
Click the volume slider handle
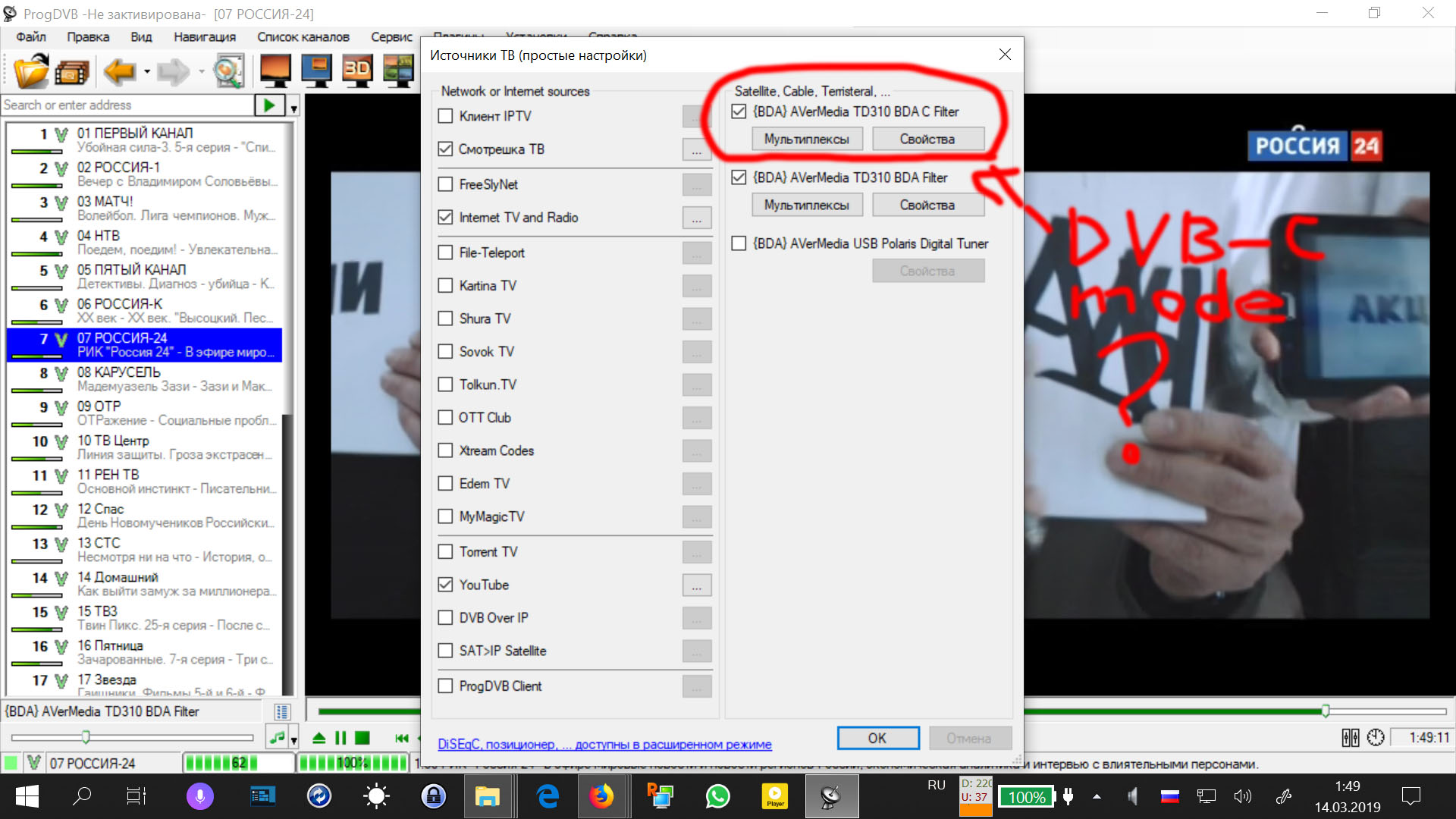click(86, 736)
